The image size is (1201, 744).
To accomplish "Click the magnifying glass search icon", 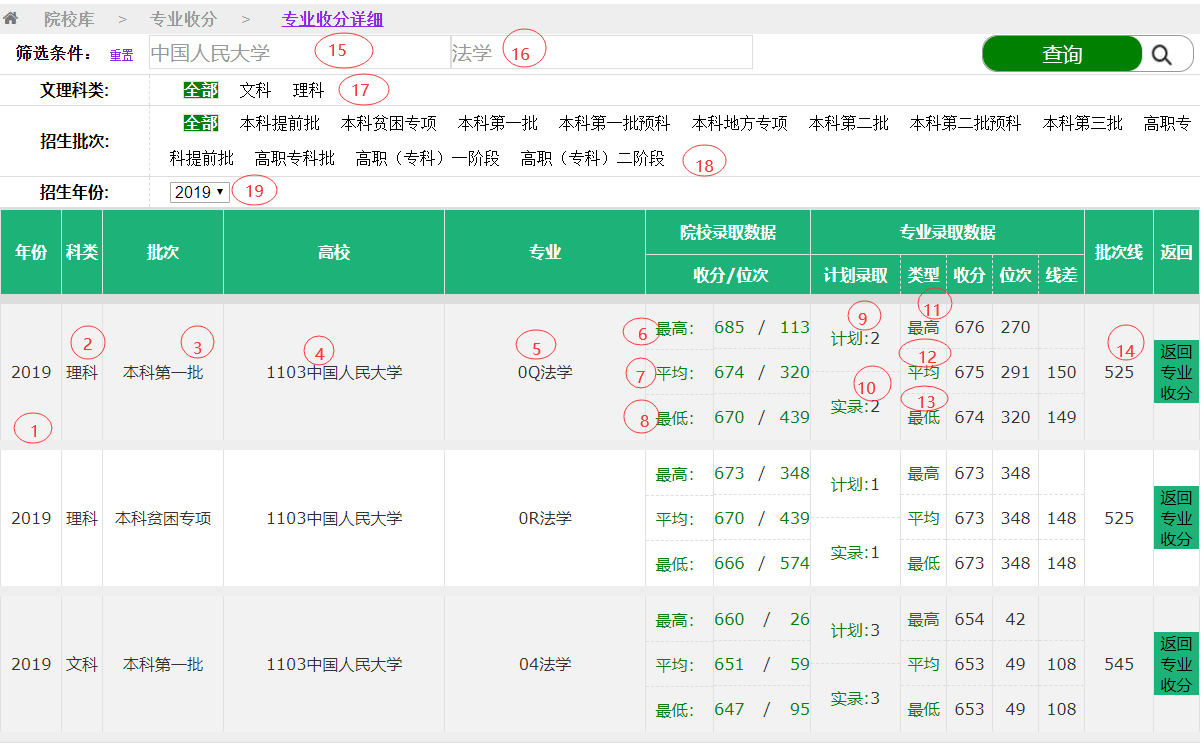I will tap(1161, 55).
